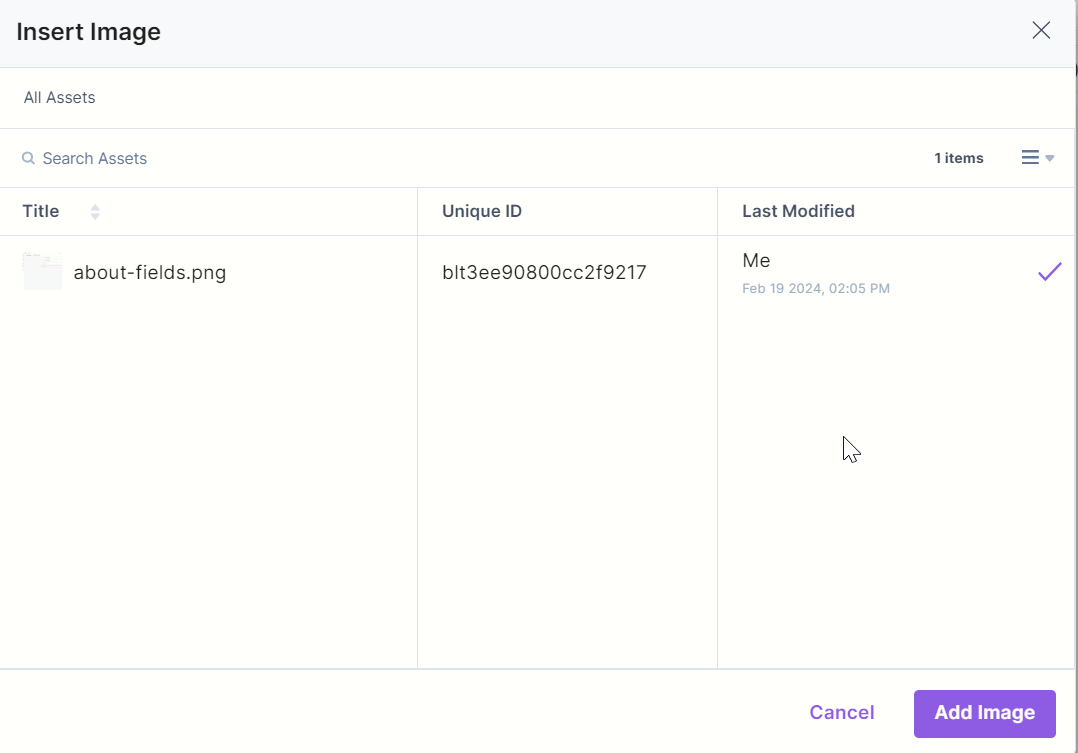The image size is (1078, 753).
Task: Click the Insert Image dialog title
Action: [x=89, y=32]
